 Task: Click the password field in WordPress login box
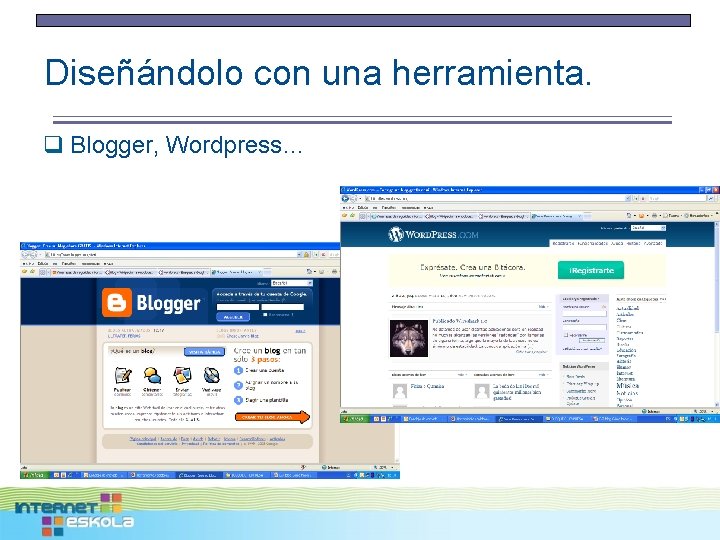click(584, 327)
